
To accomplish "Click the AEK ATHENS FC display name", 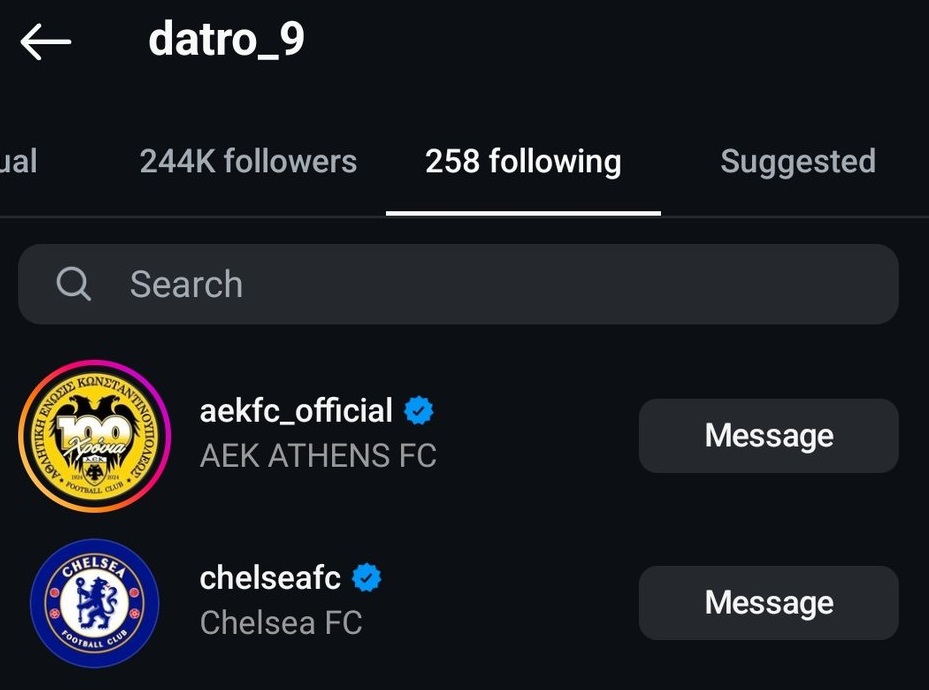I will [318, 456].
